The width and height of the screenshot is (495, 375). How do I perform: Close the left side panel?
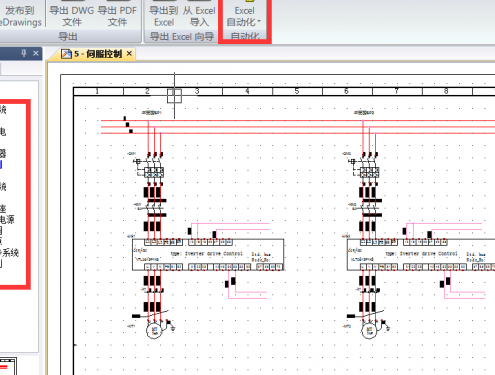click(x=36, y=53)
